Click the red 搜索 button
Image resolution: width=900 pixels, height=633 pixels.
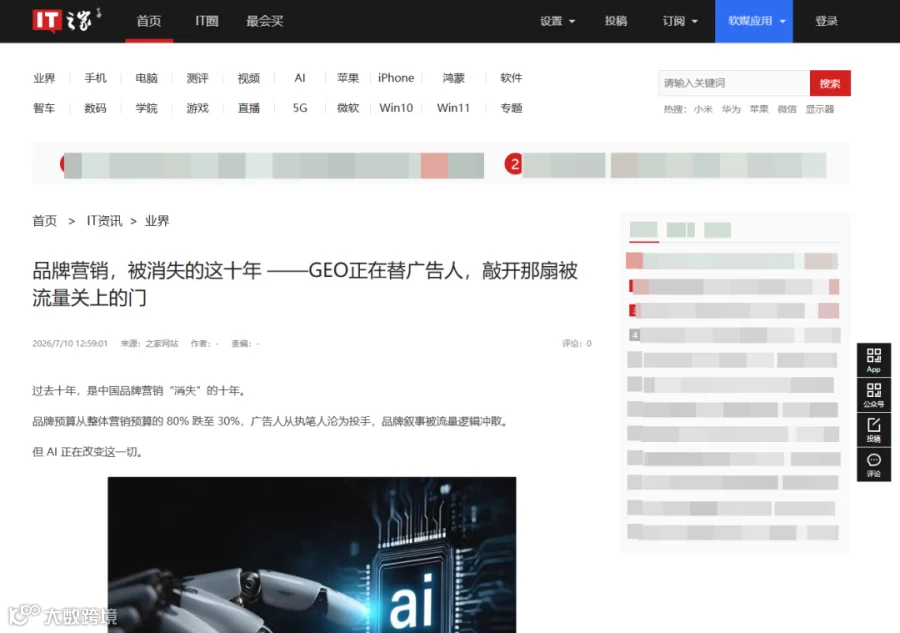(x=830, y=83)
